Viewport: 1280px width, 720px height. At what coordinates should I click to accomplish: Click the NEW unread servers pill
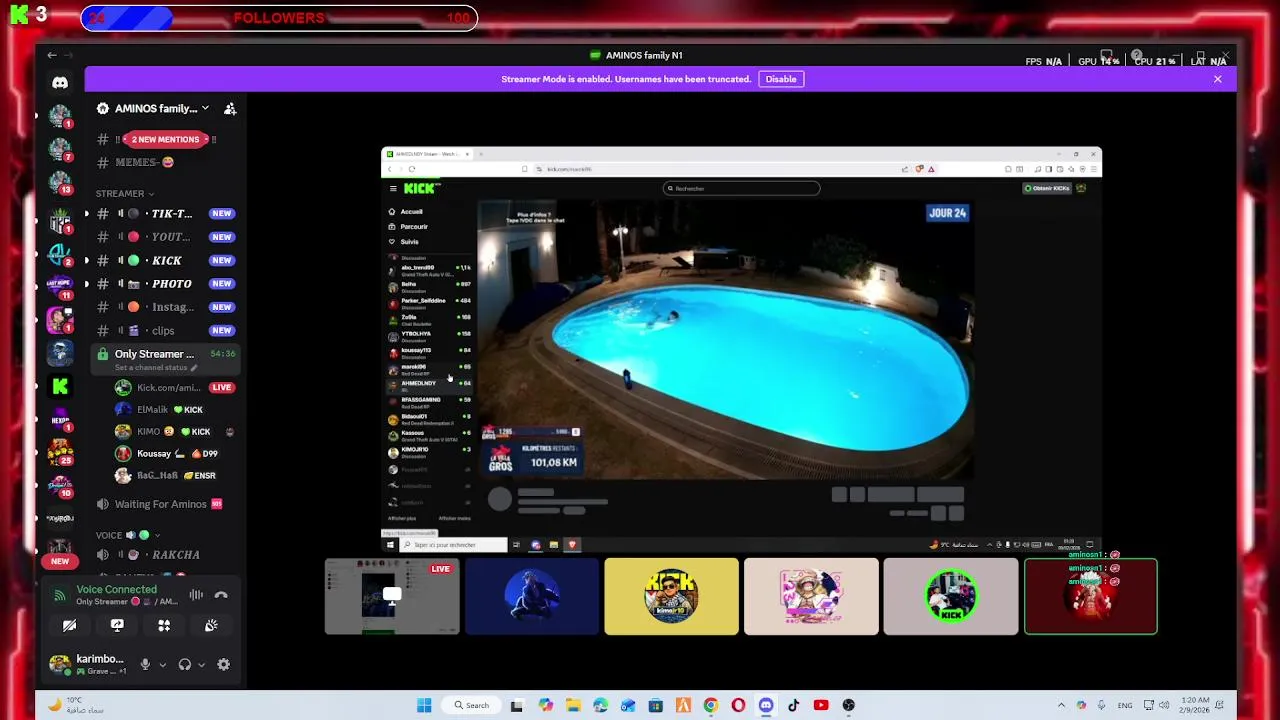point(60,561)
